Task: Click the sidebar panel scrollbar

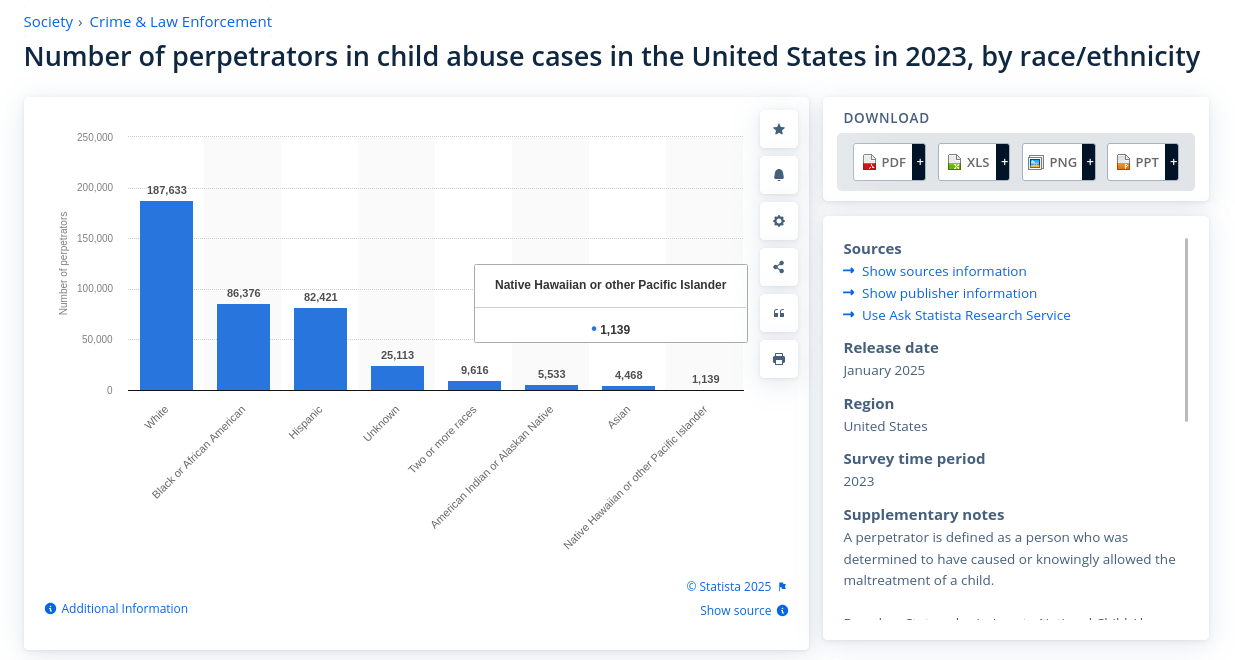Action: [1187, 330]
